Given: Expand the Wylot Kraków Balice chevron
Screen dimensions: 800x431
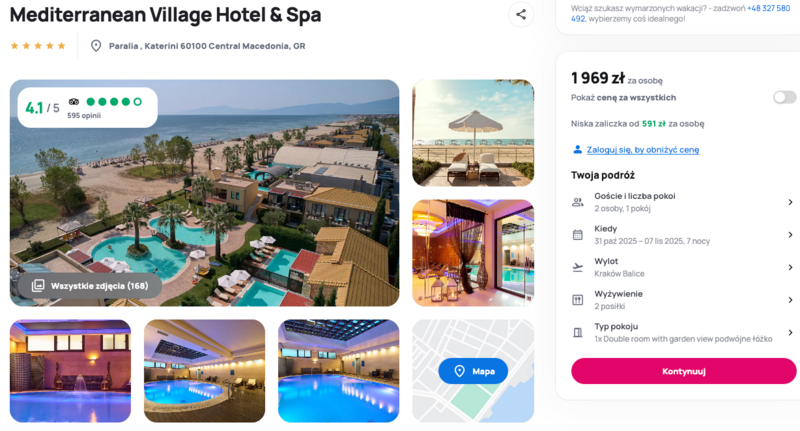Looking at the screenshot, I should (x=790, y=267).
